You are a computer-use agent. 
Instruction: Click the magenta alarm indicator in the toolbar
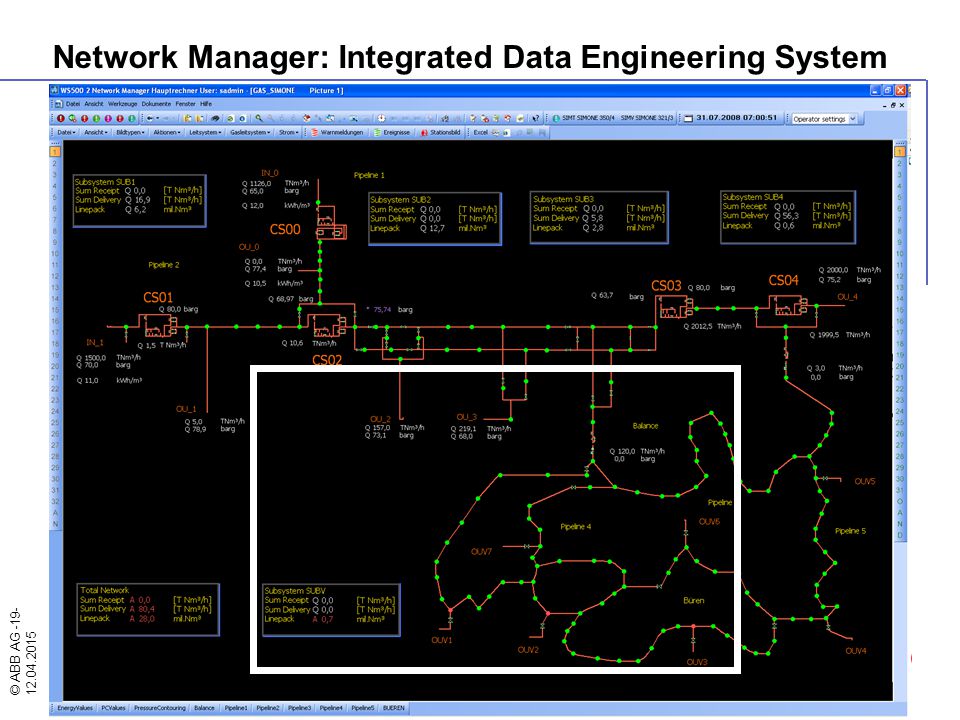click(x=108, y=118)
